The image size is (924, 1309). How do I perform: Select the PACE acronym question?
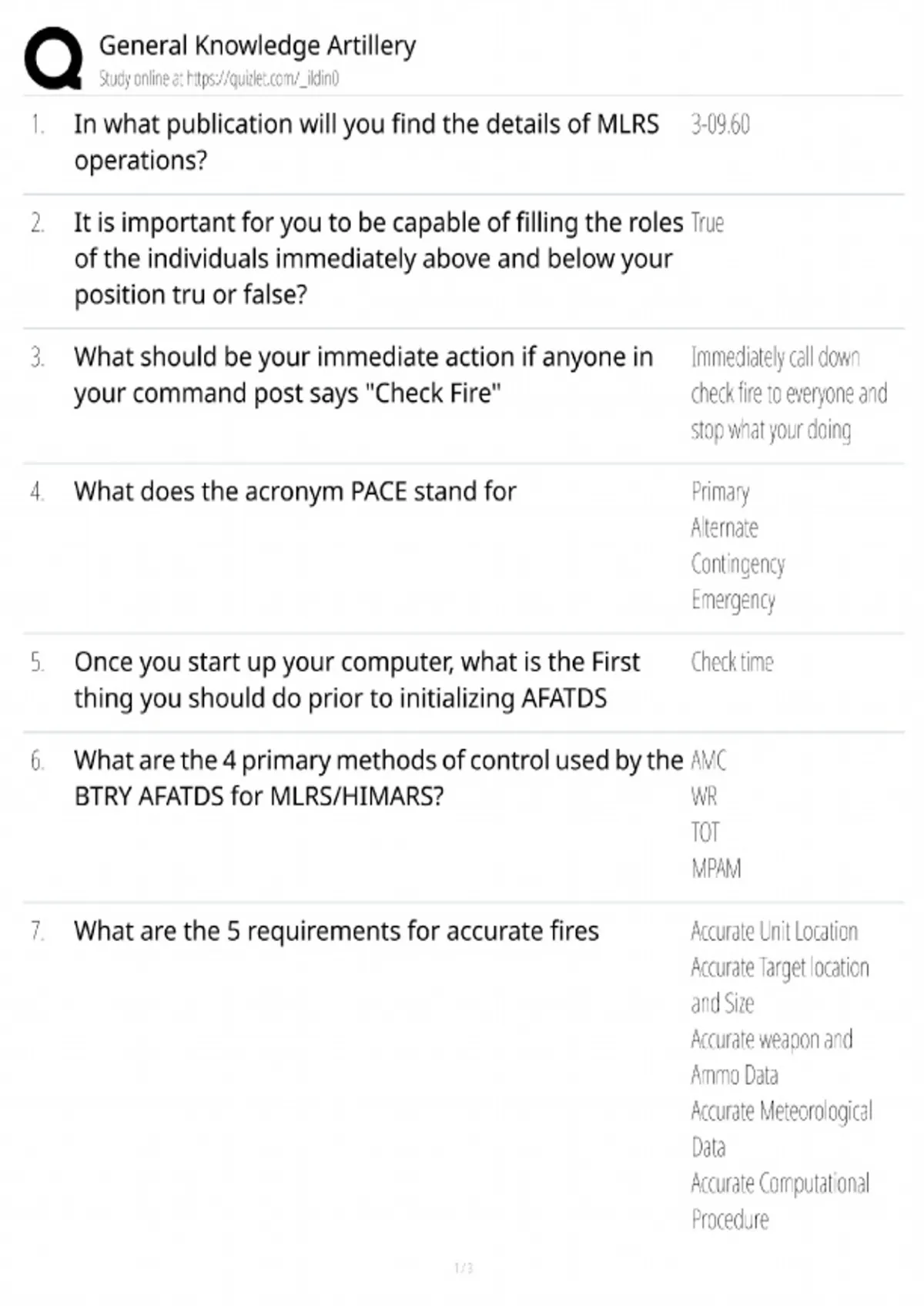[x=295, y=491]
